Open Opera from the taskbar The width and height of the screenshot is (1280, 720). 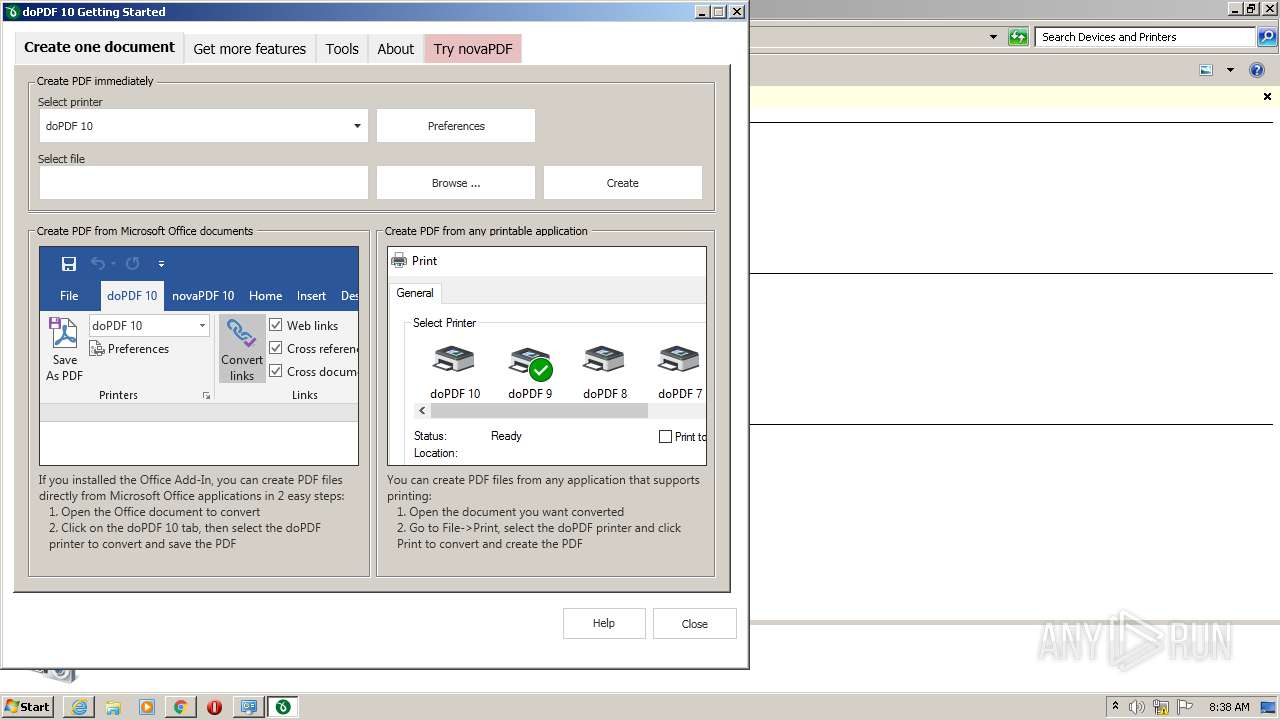pos(214,707)
